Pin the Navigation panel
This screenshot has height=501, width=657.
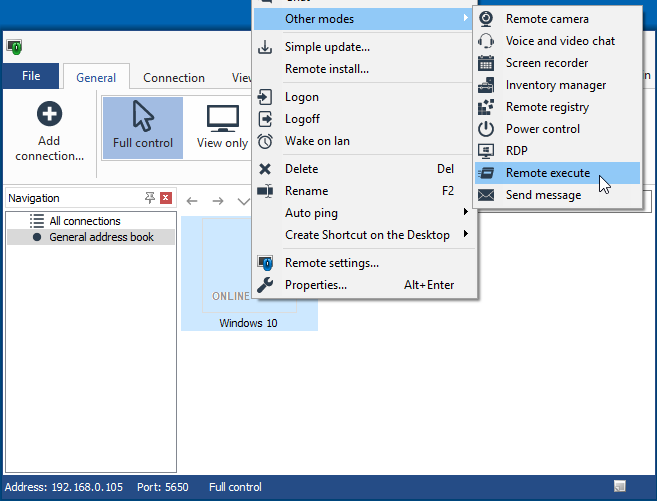point(150,198)
